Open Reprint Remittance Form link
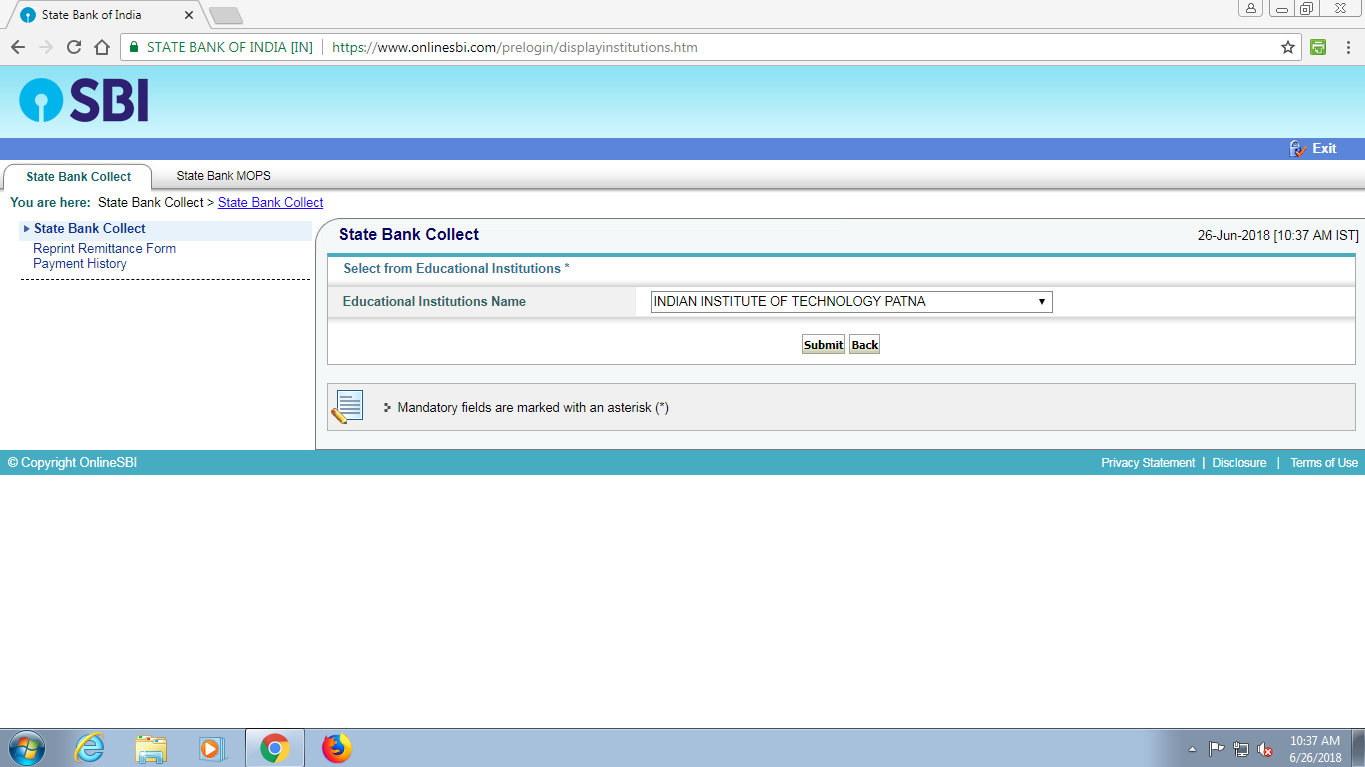 [104, 248]
